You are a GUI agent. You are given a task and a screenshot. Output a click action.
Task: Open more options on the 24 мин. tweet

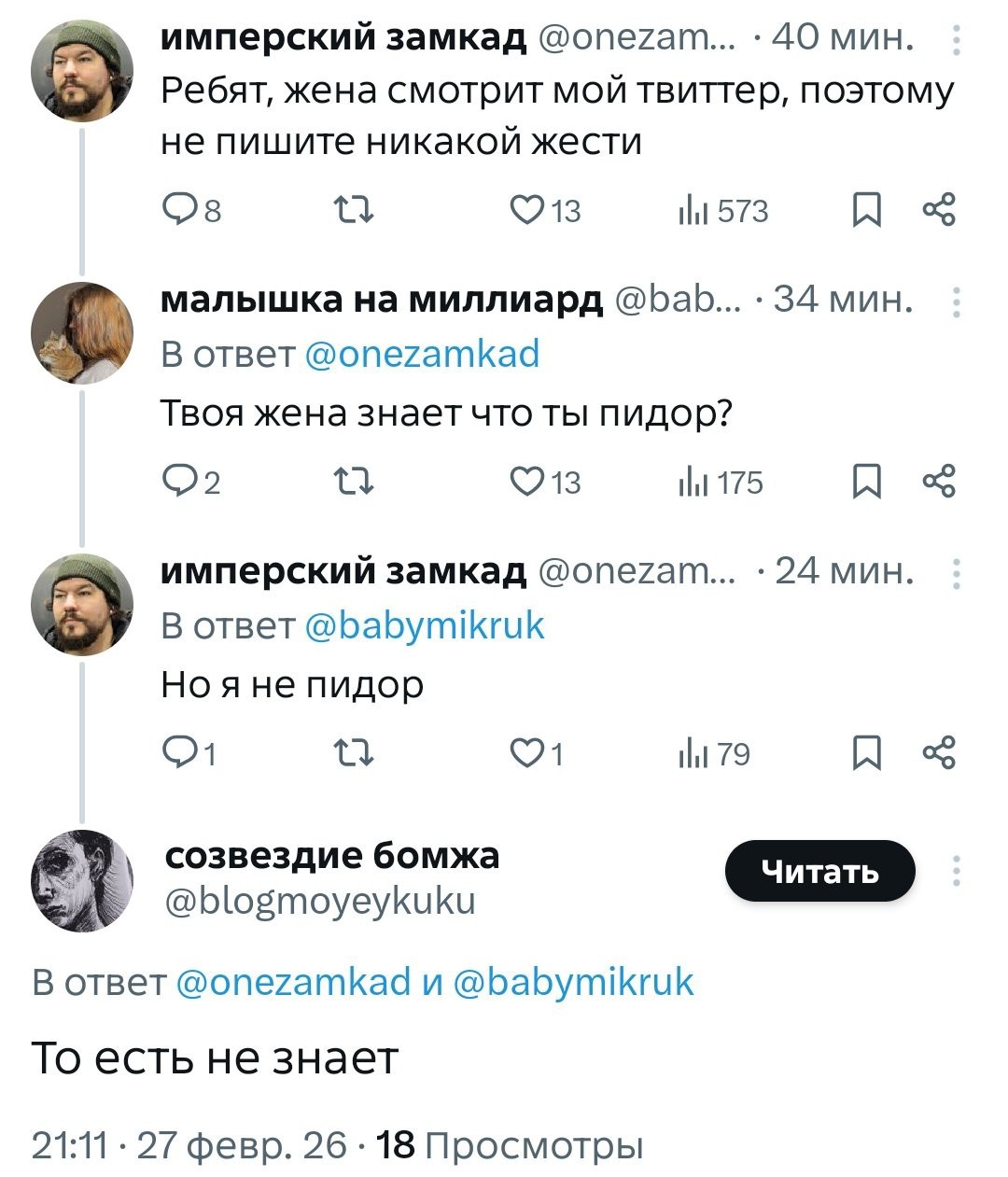coord(956,573)
